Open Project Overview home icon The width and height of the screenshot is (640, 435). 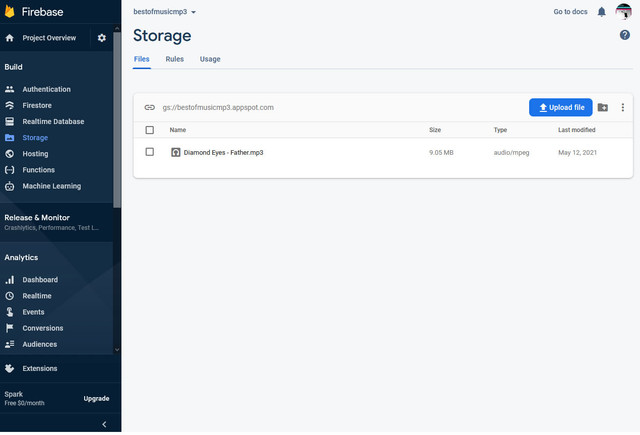point(10,38)
